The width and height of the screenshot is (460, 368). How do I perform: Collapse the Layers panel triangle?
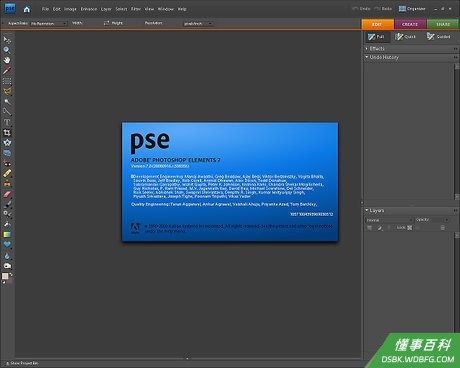coord(367,210)
